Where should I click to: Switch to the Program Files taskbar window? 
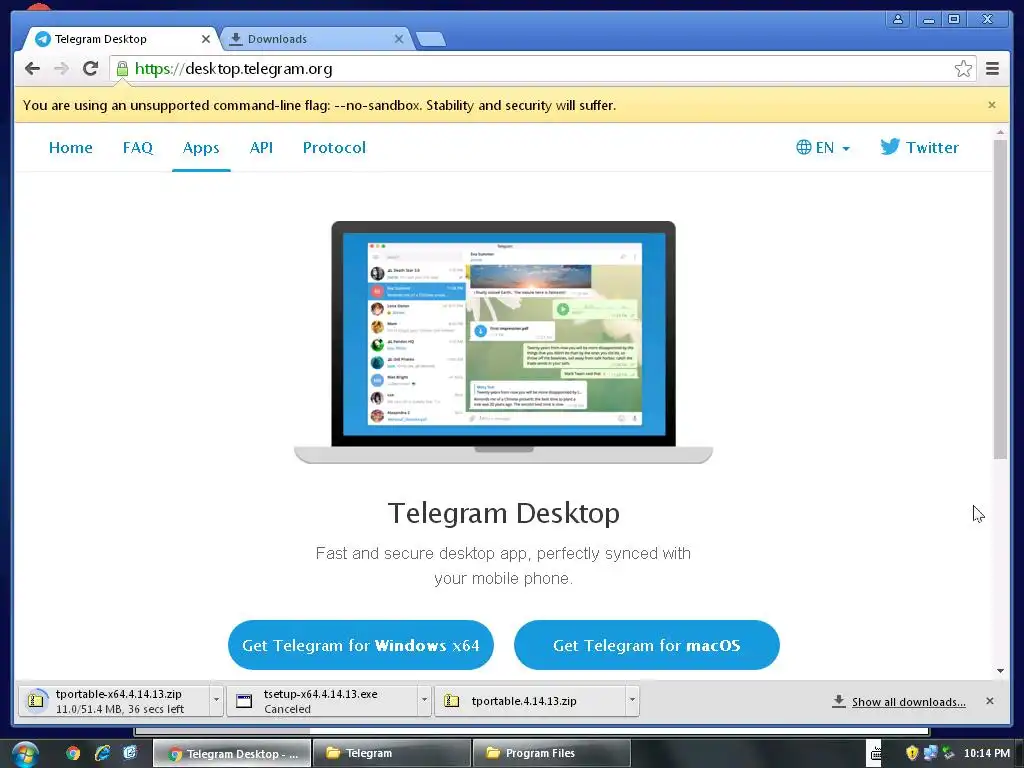tap(552, 753)
